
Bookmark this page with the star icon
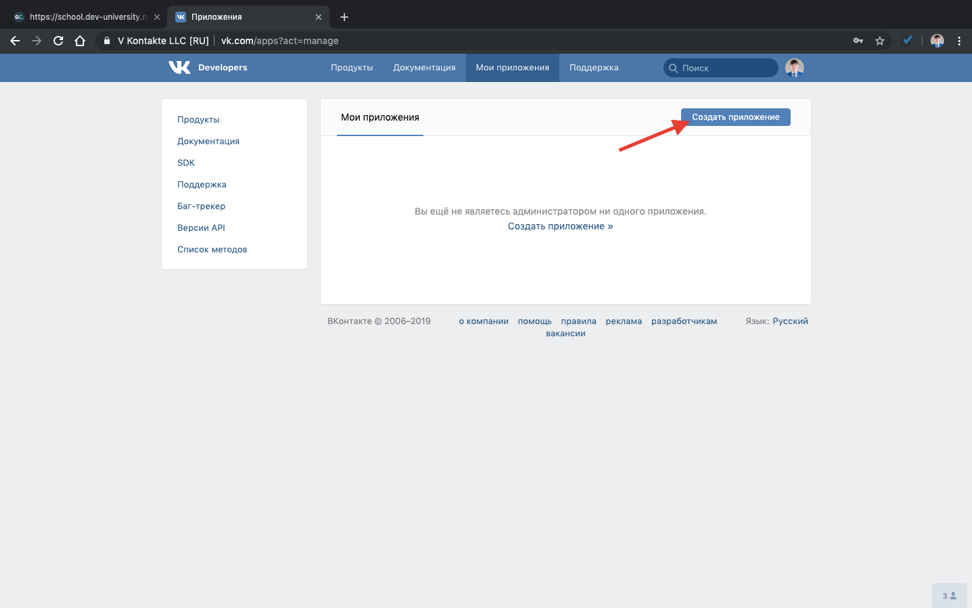tap(880, 41)
